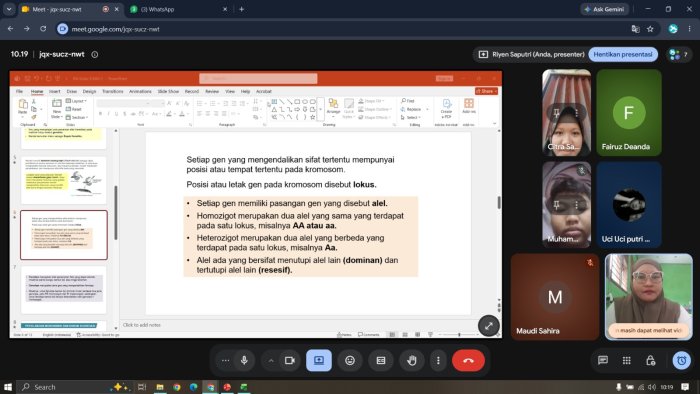Open the Arrange menu
The image size is (700, 394).
pyautogui.click(x=333, y=108)
